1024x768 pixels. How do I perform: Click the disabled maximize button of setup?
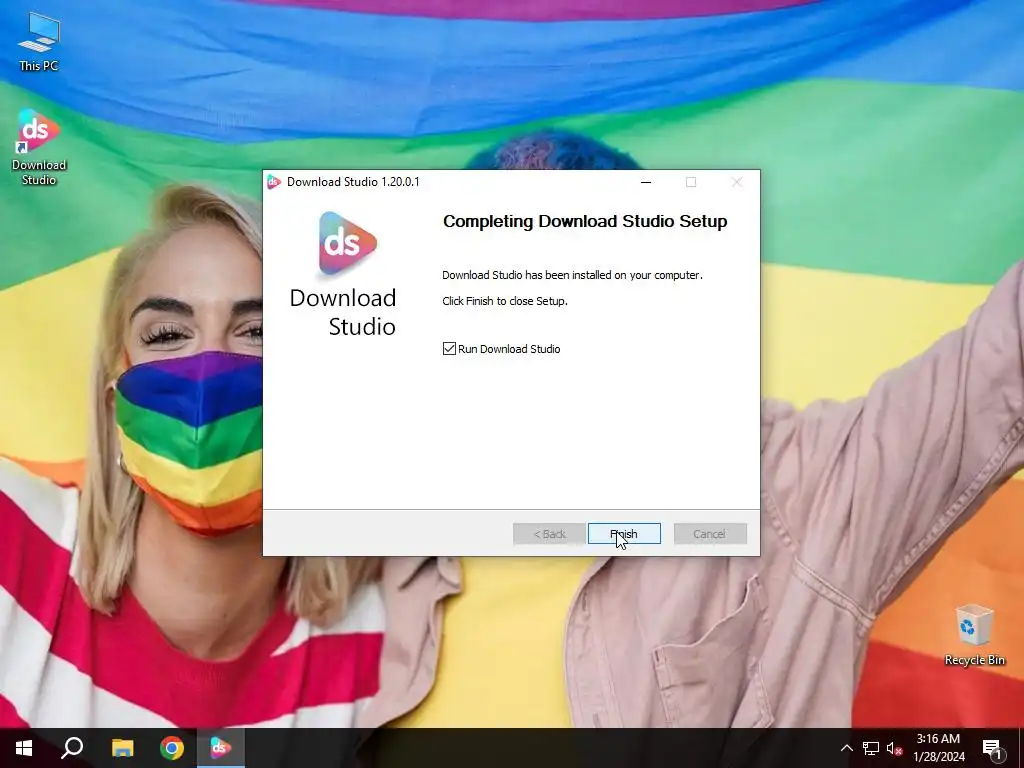691,182
